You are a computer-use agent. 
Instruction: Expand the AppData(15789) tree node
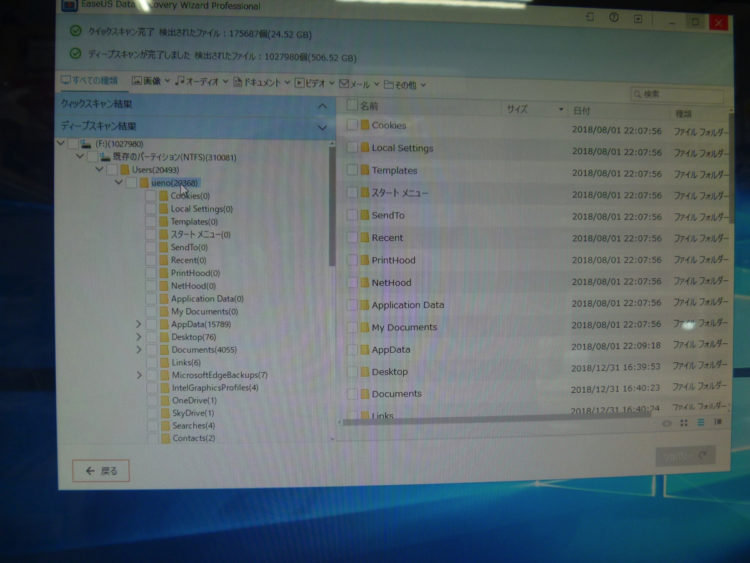click(138, 324)
